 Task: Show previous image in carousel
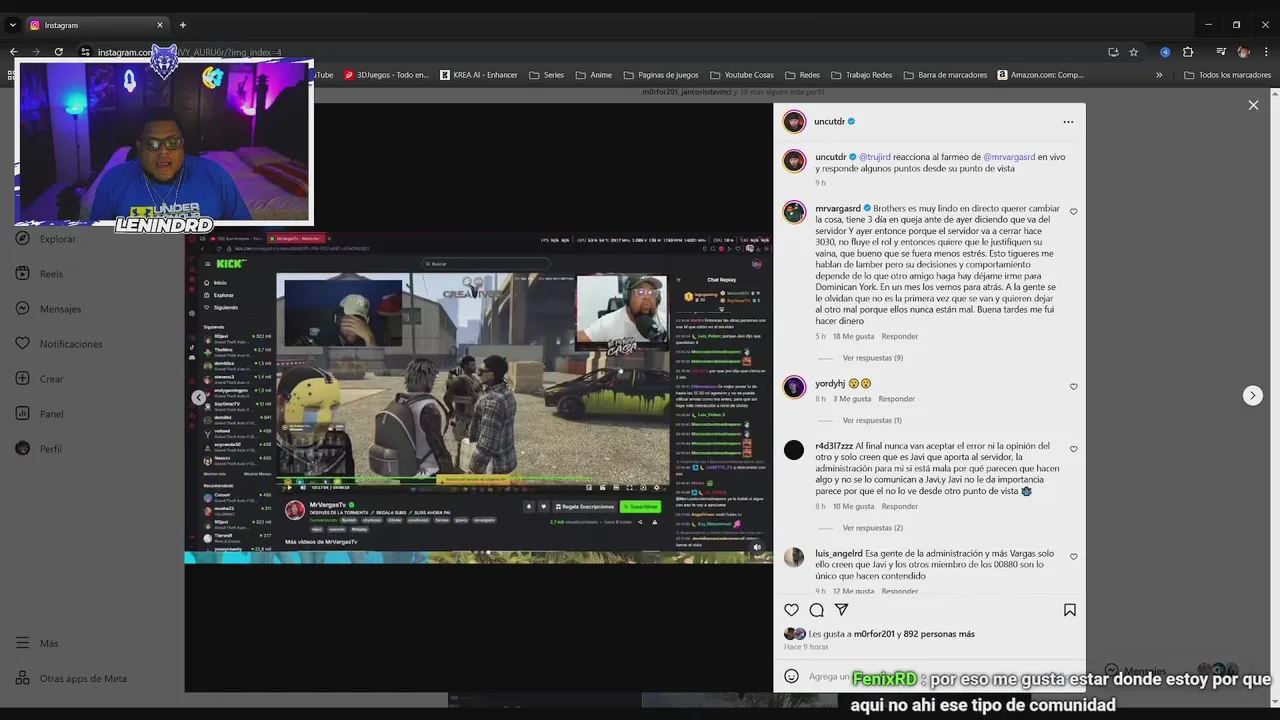point(198,397)
